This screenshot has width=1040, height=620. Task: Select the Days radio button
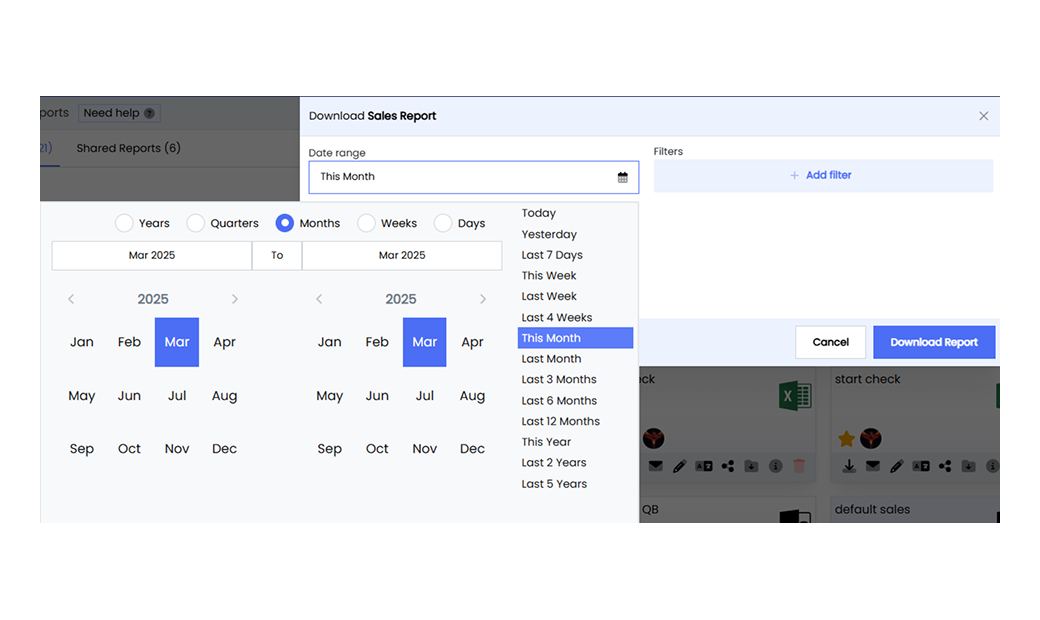coord(443,223)
